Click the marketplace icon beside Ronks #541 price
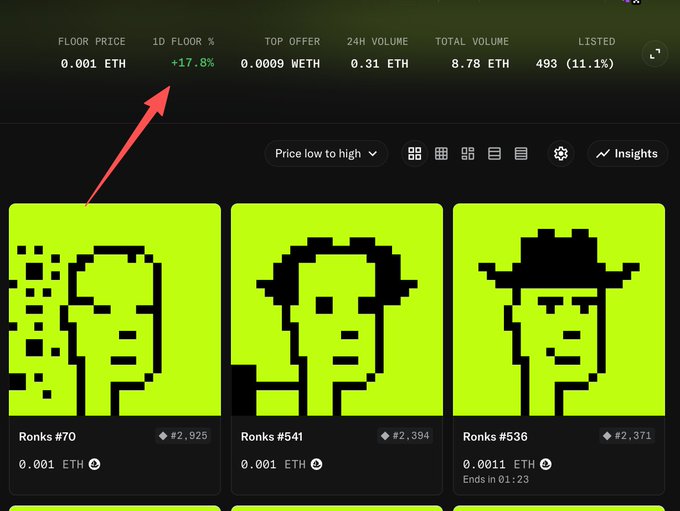 tap(317, 464)
